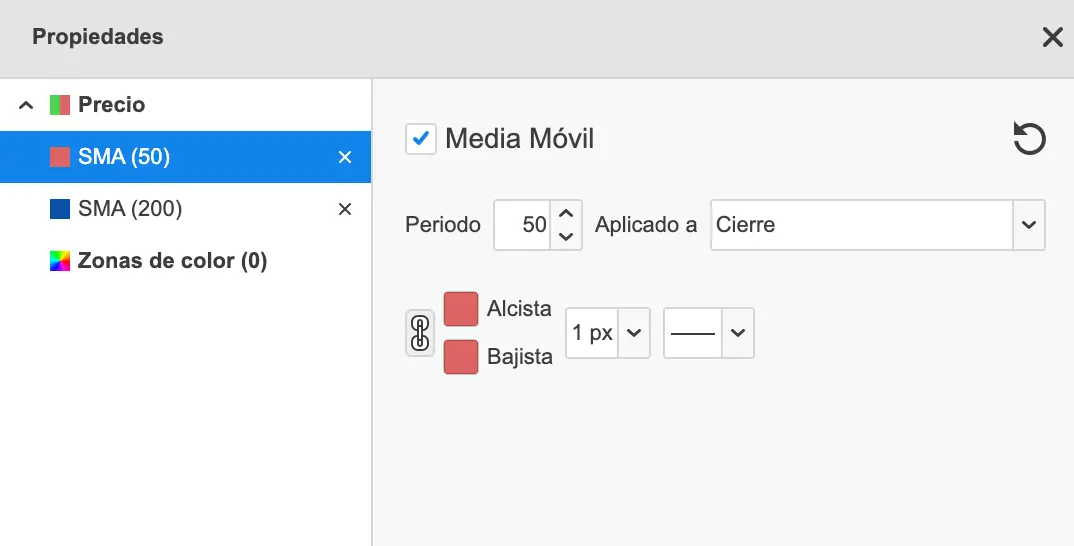The width and height of the screenshot is (1074, 546).
Task: Open the Bajista color swatch
Action: pos(461,357)
